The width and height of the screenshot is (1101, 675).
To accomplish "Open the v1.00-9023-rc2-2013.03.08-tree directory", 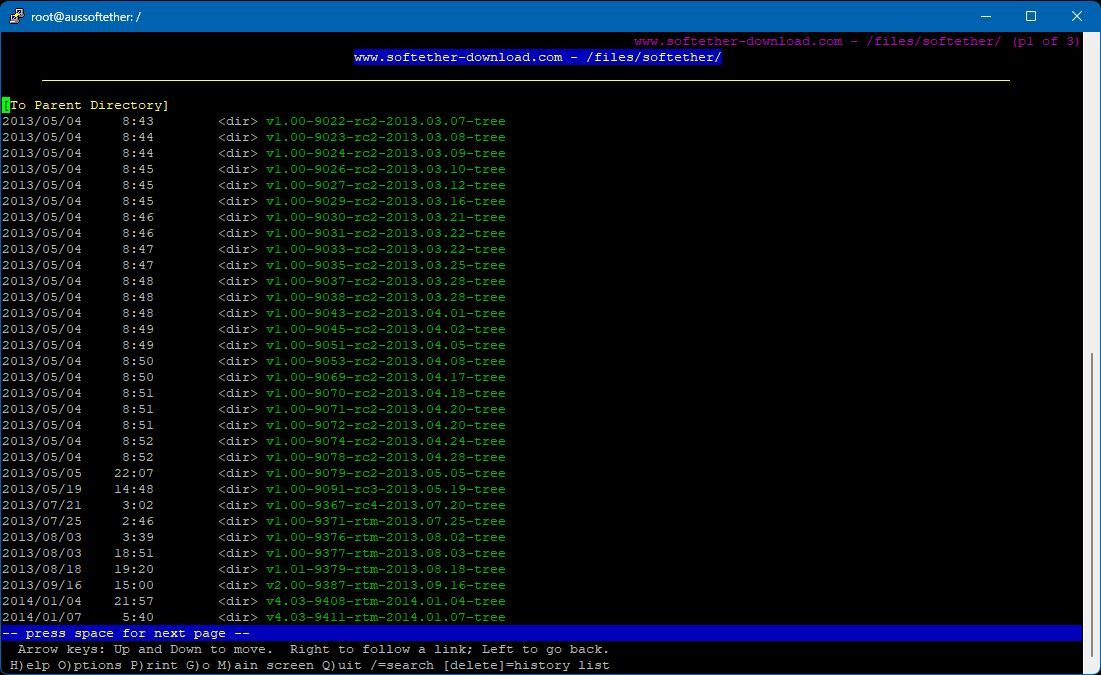I will point(385,137).
